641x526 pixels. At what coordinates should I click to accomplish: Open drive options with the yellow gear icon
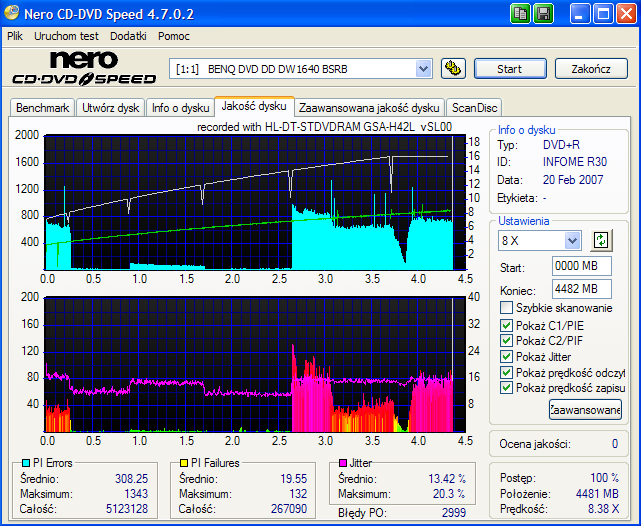point(453,69)
